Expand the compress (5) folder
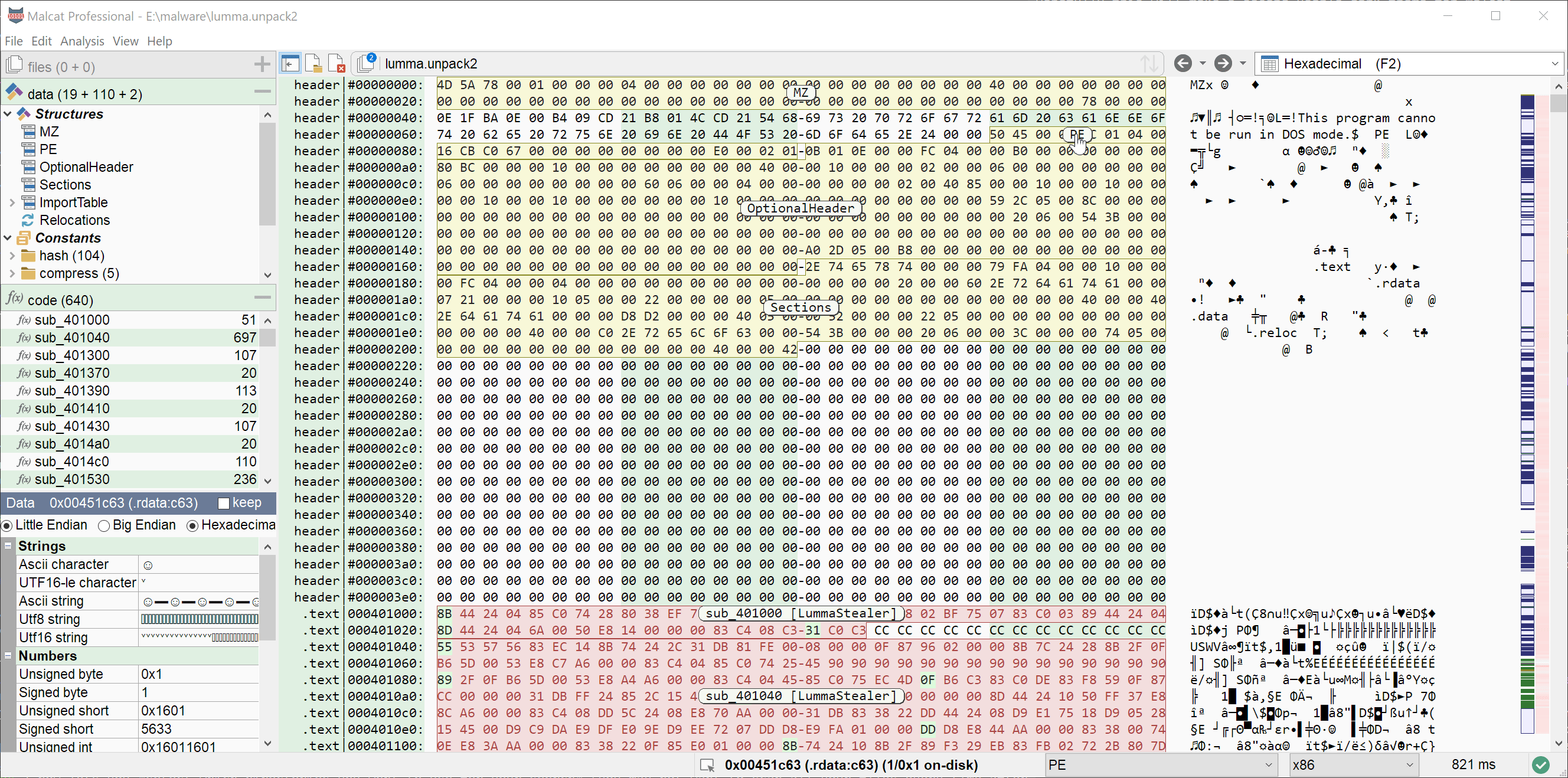1568x778 pixels. pyautogui.click(x=12, y=273)
